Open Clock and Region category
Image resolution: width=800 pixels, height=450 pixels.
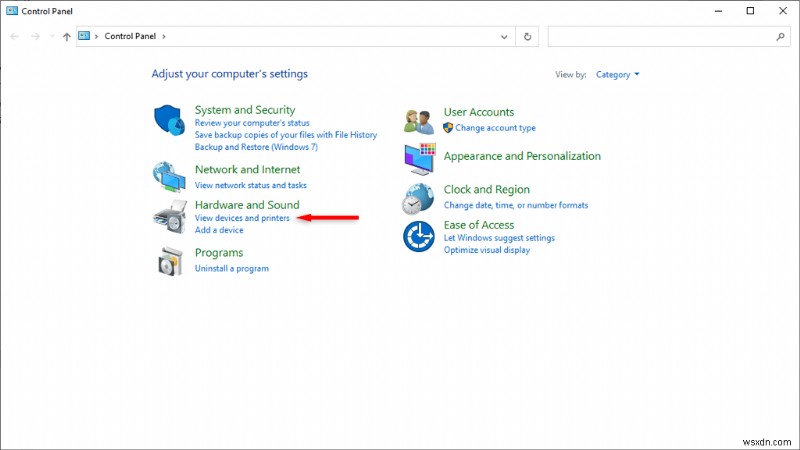487,189
